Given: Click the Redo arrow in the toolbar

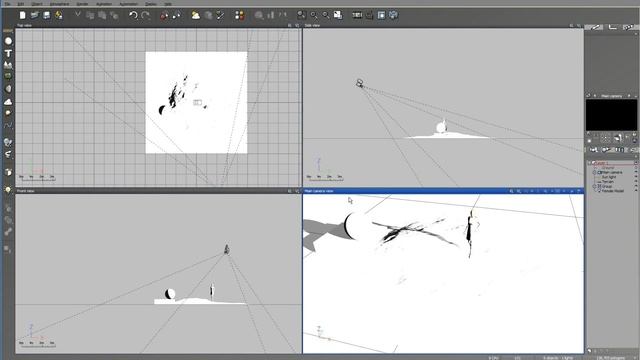Looking at the screenshot, I should (146, 16).
